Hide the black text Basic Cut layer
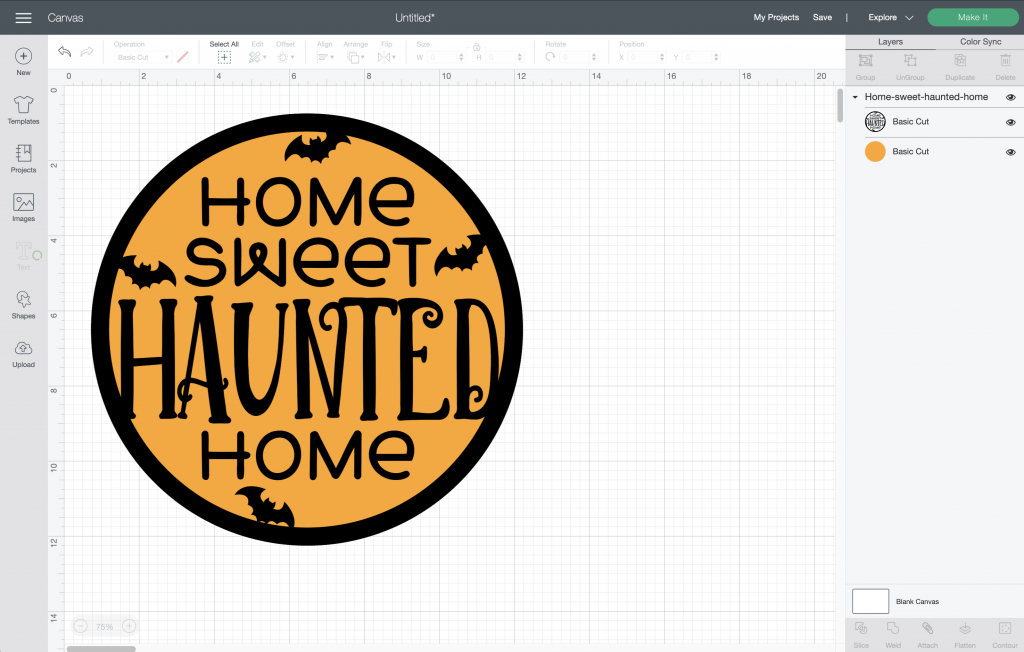 (1010, 122)
